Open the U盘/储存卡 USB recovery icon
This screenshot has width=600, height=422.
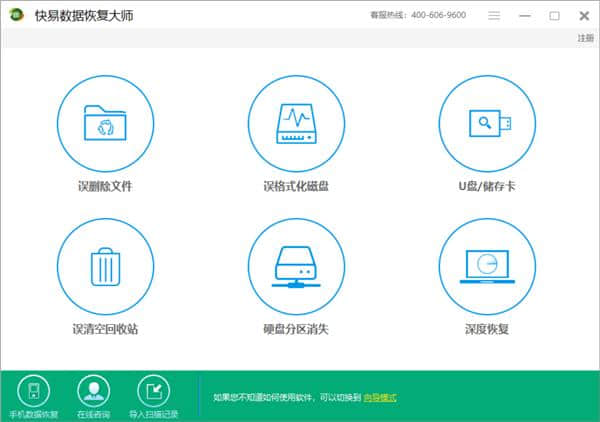click(x=487, y=123)
